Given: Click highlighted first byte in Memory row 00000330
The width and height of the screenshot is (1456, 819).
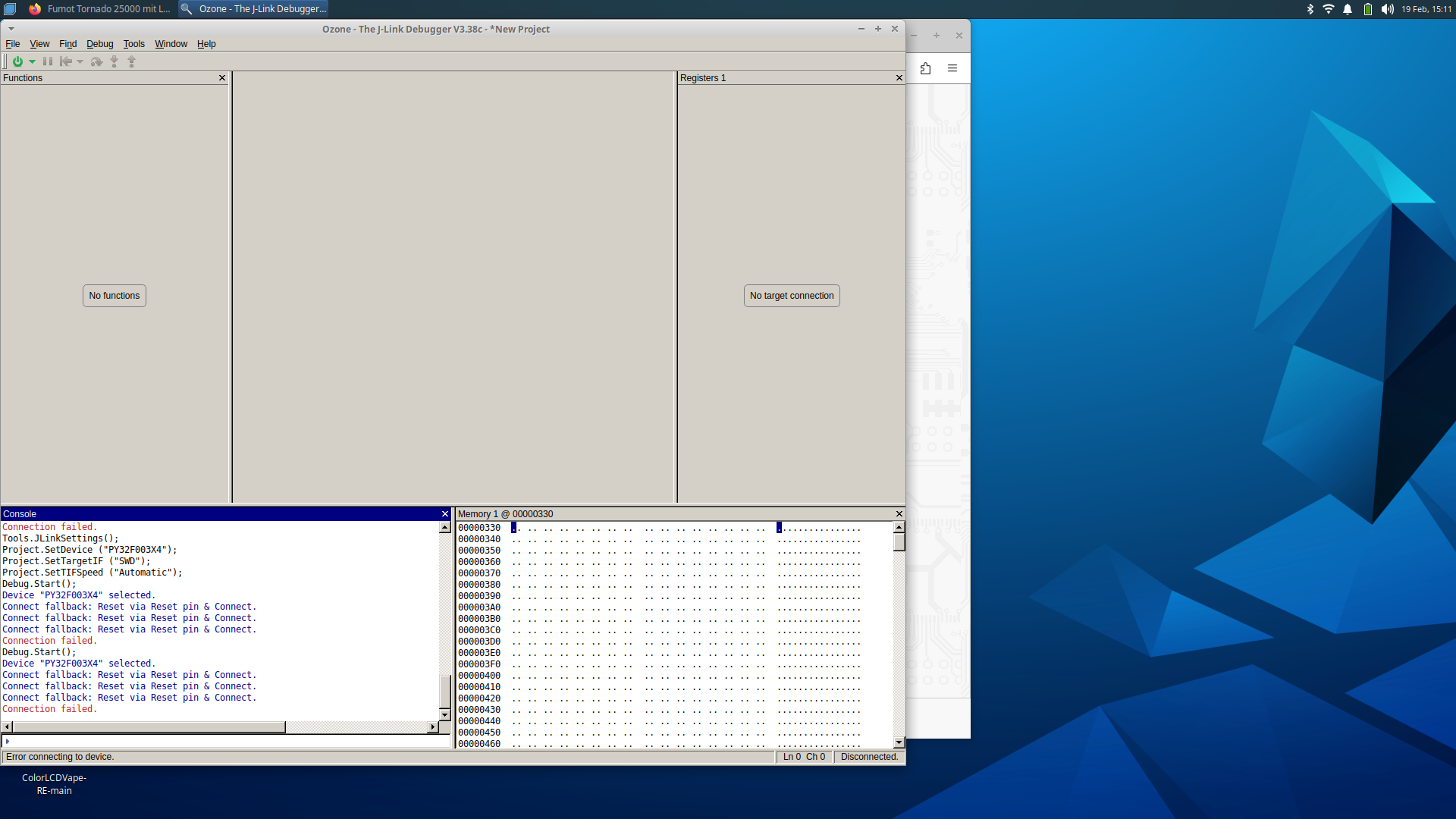Looking at the screenshot, I should (514, 528).
